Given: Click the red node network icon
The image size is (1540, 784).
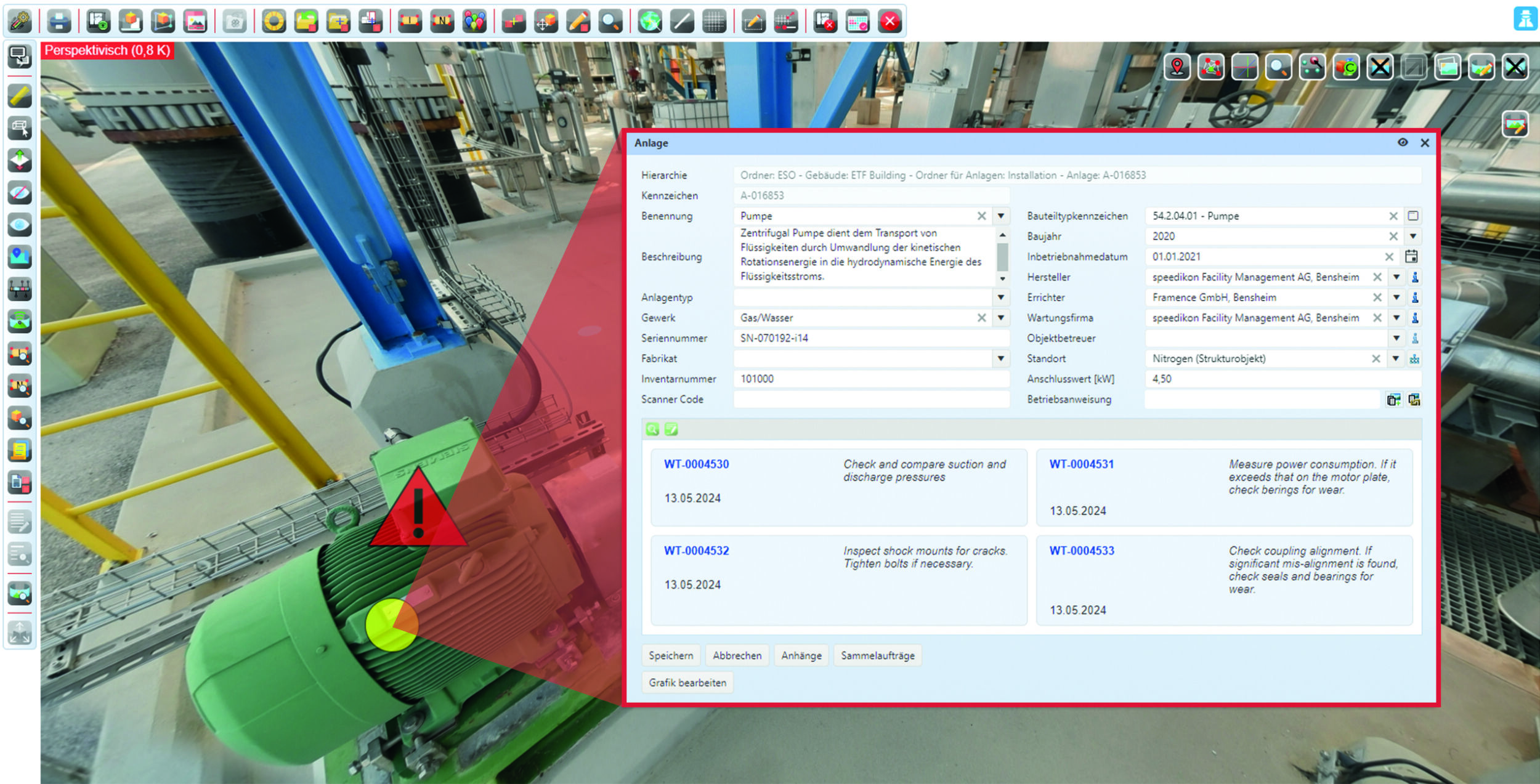Looking at the screenshot, I should point(1211,67).
